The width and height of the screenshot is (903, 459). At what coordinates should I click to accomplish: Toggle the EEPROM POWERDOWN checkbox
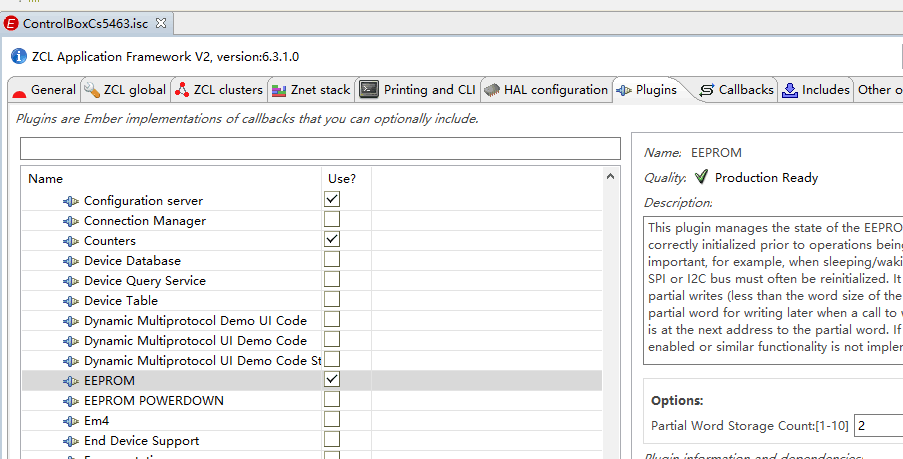(332, 400)
